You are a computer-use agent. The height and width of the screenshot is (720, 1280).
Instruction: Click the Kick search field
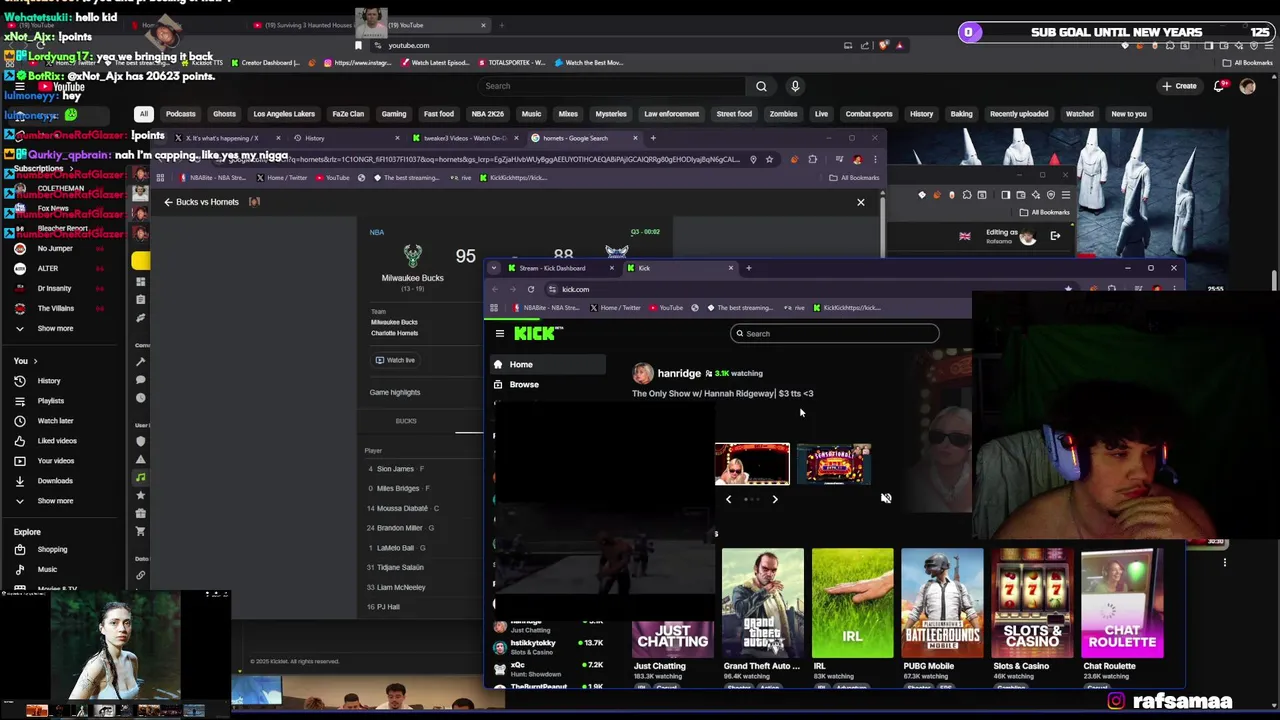click(835, 334)
